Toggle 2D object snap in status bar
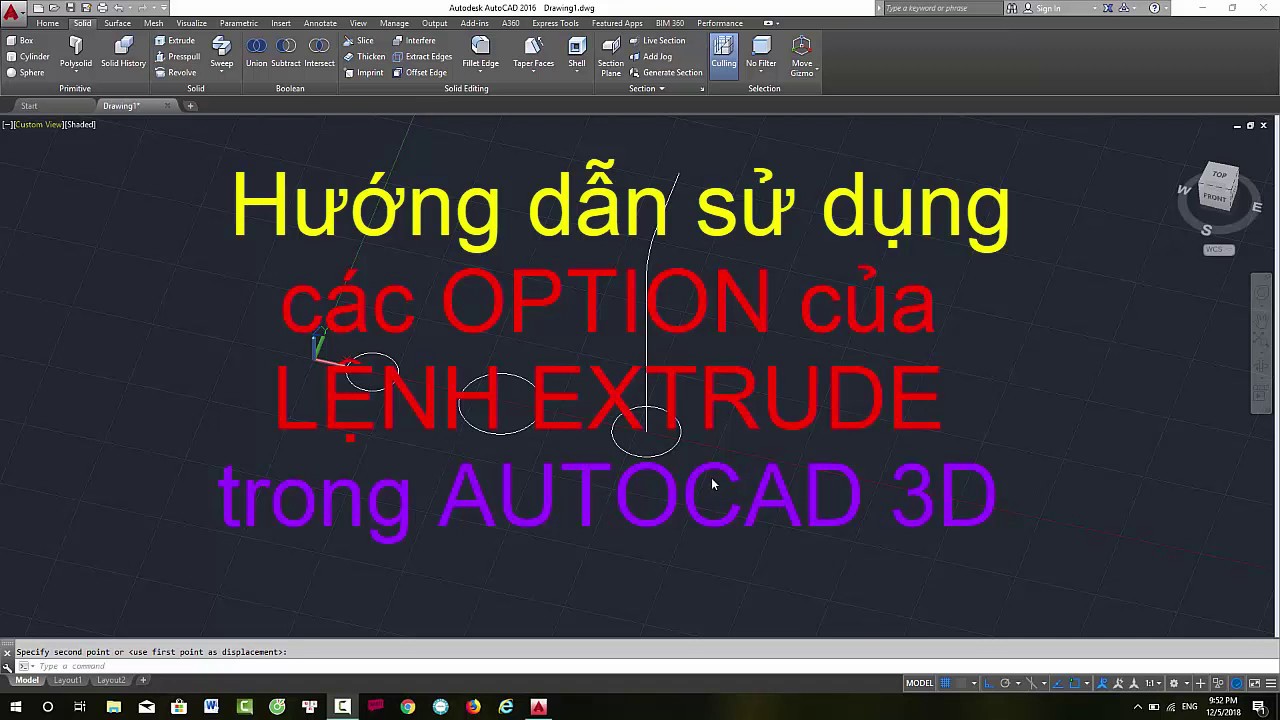This screenshot has height=720, width=1280. [1075, 683]
